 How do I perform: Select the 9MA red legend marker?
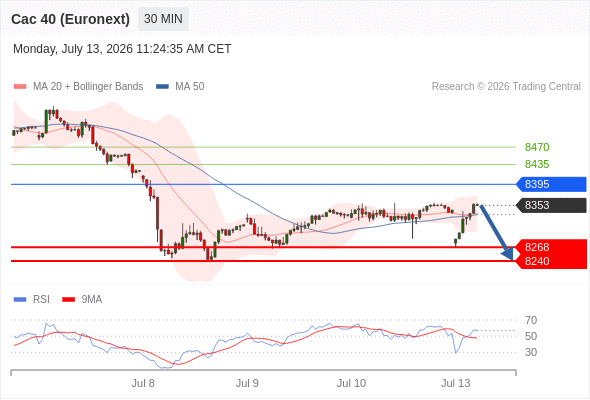click(68, 300)
